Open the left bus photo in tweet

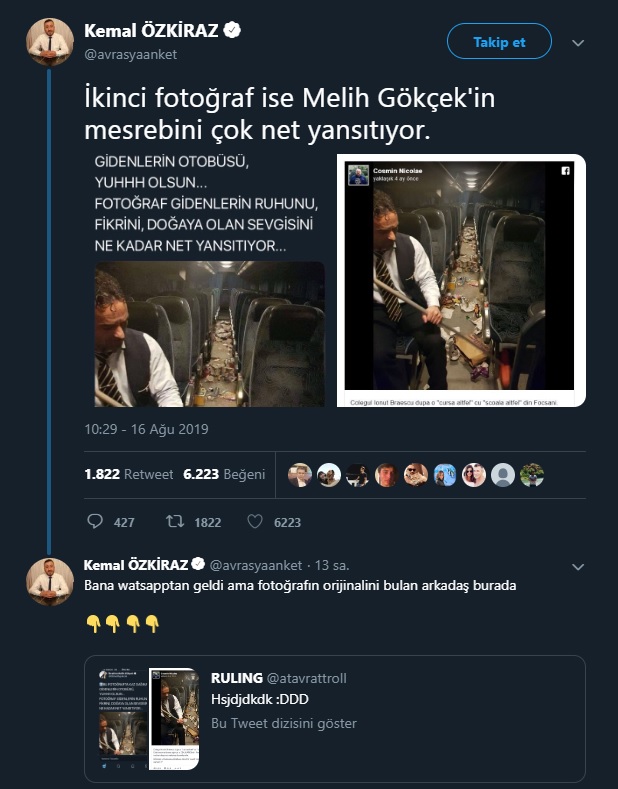[210, 333]
